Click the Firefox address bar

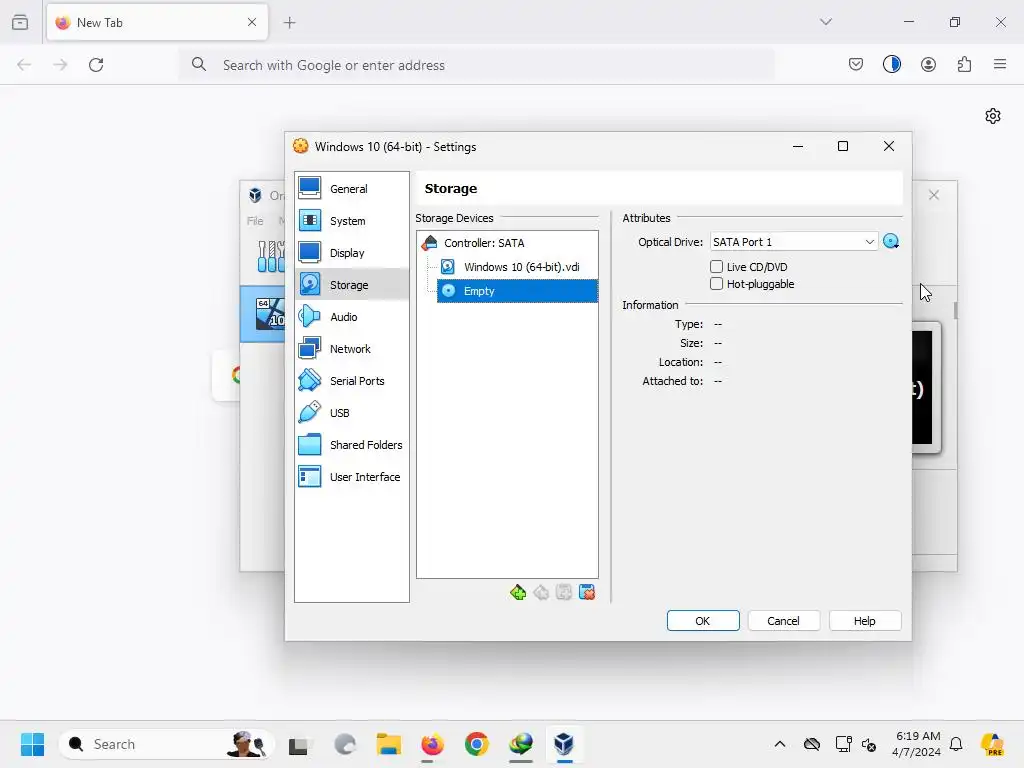pyautogui.click(x=477, y=65)
